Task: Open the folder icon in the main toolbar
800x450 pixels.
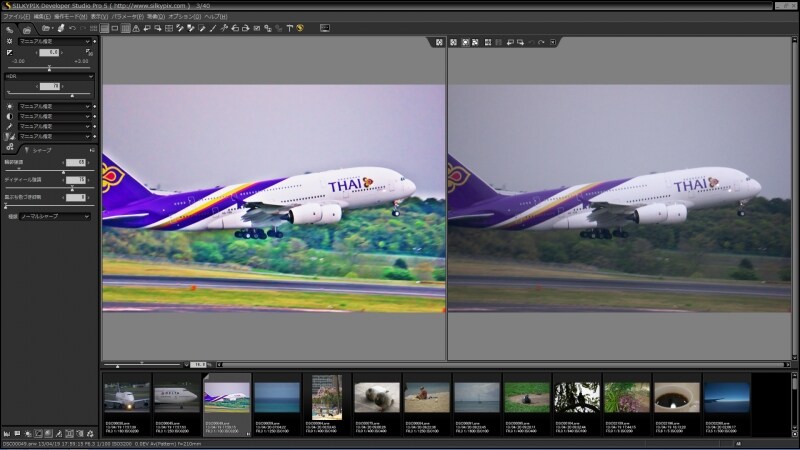Action: tap(46, 28)
